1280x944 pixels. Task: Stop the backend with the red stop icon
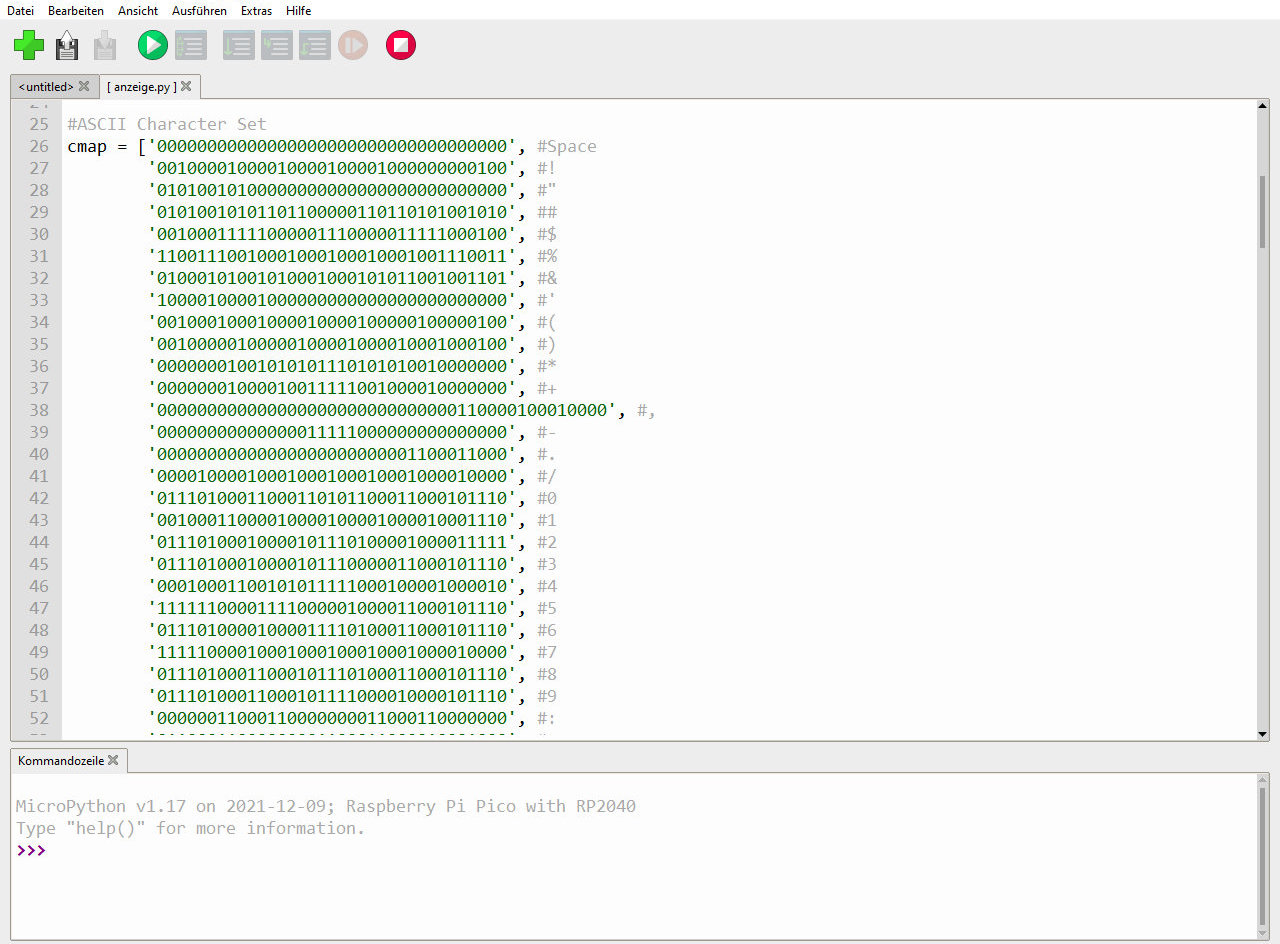(x=401, y=45)
